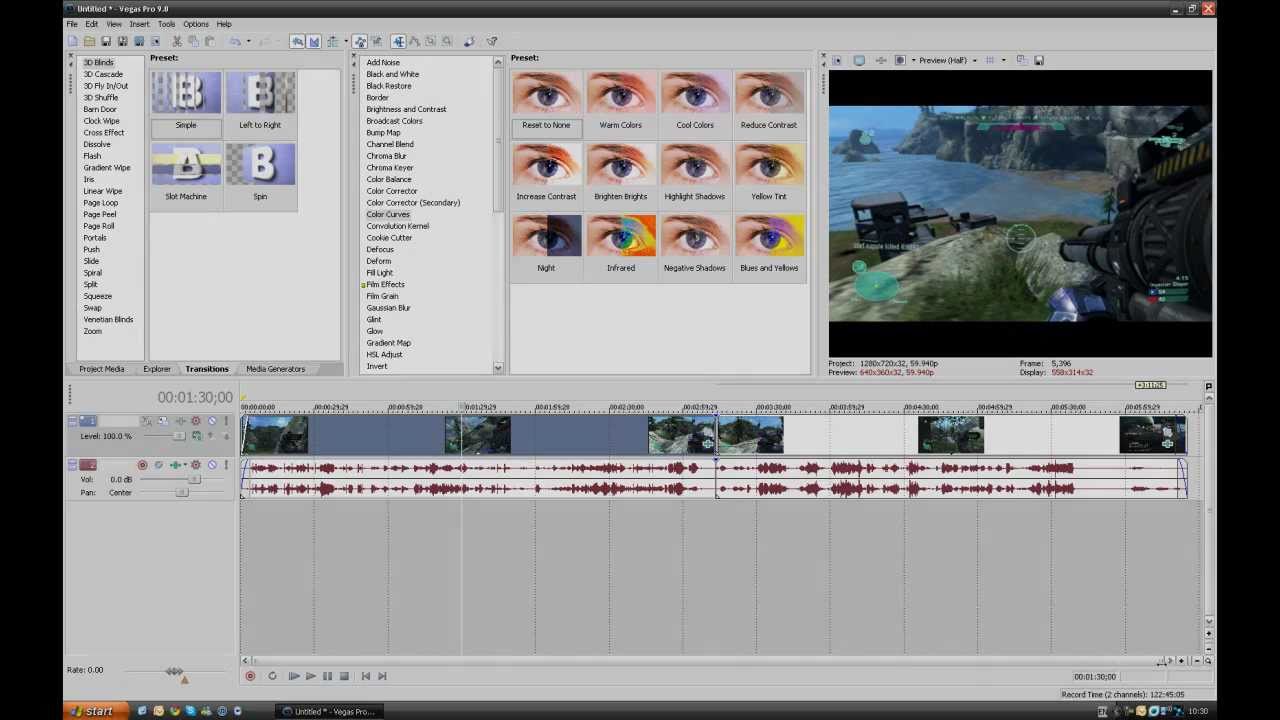Switch to Project Media tab
This screenshot has width=1280, height=720.
tap(102, 369)
